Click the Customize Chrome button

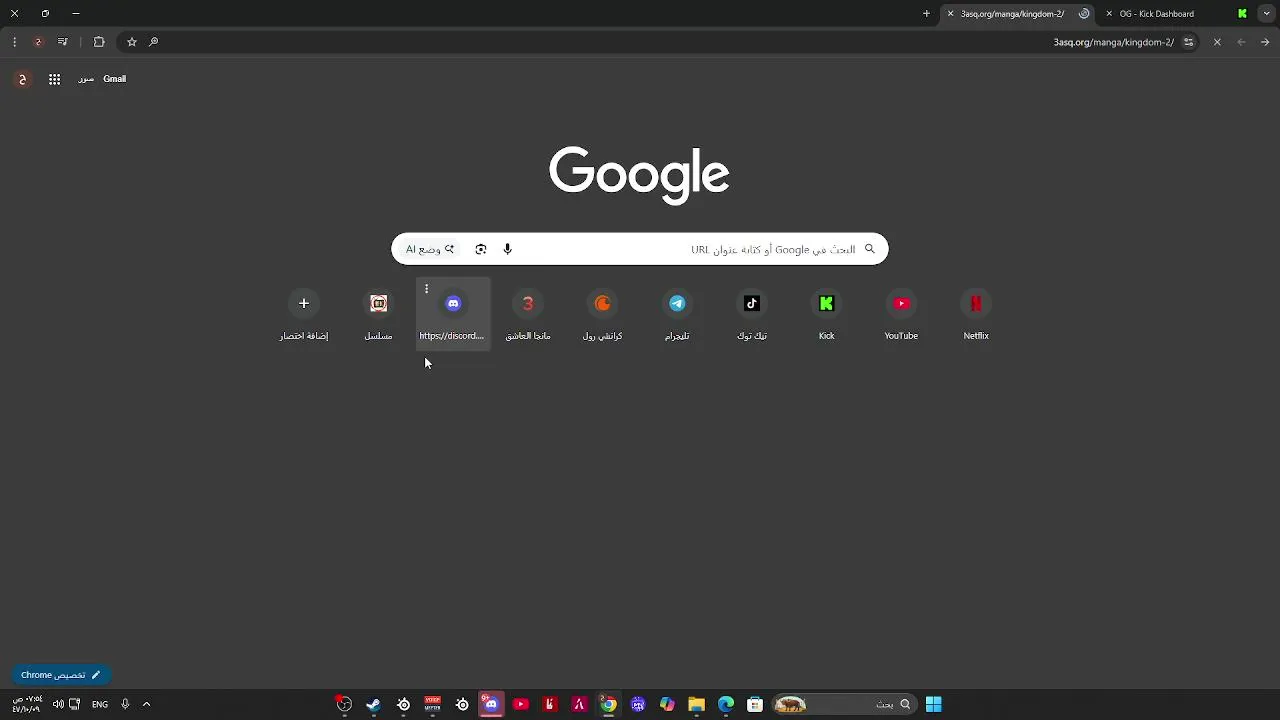click(61, 675)
